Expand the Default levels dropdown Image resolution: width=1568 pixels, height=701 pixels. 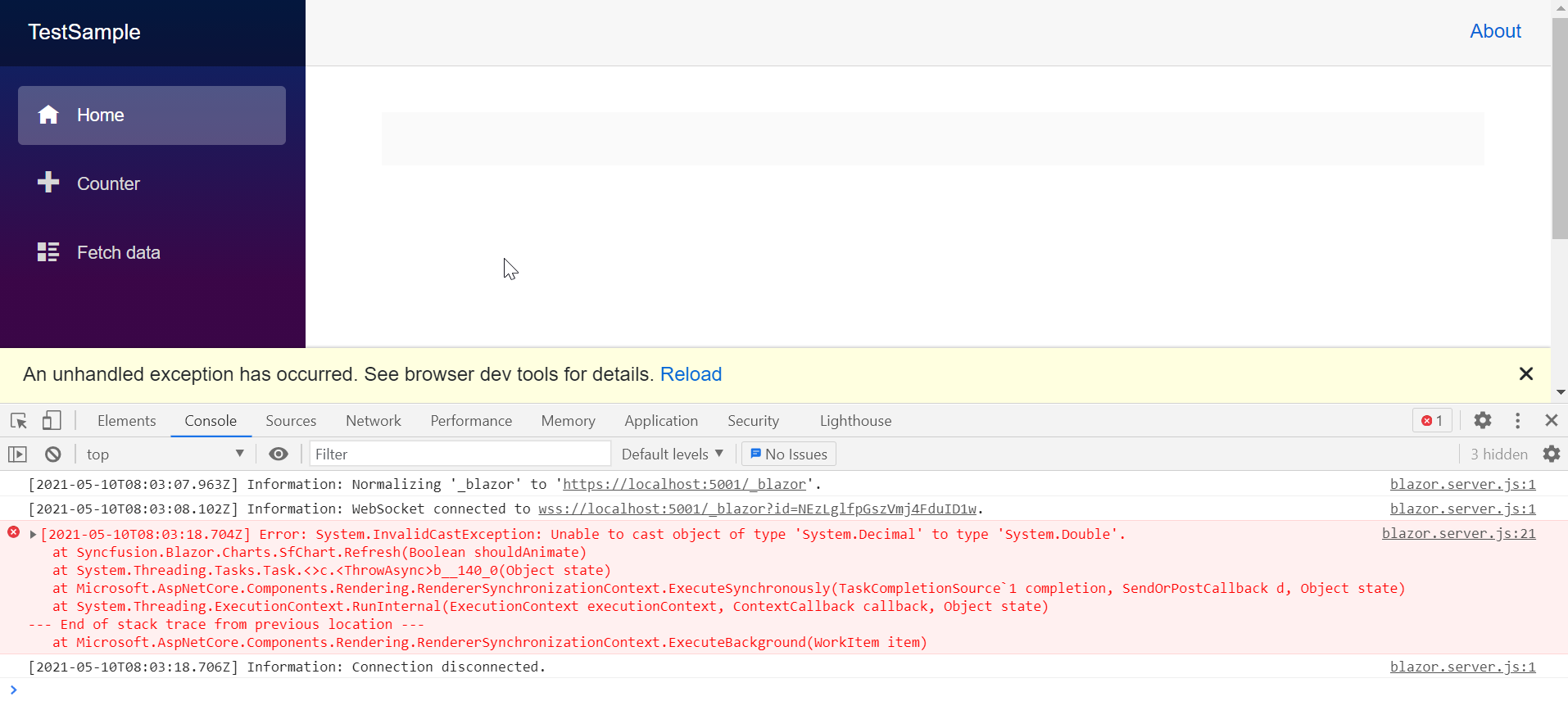tap(672, 455)
